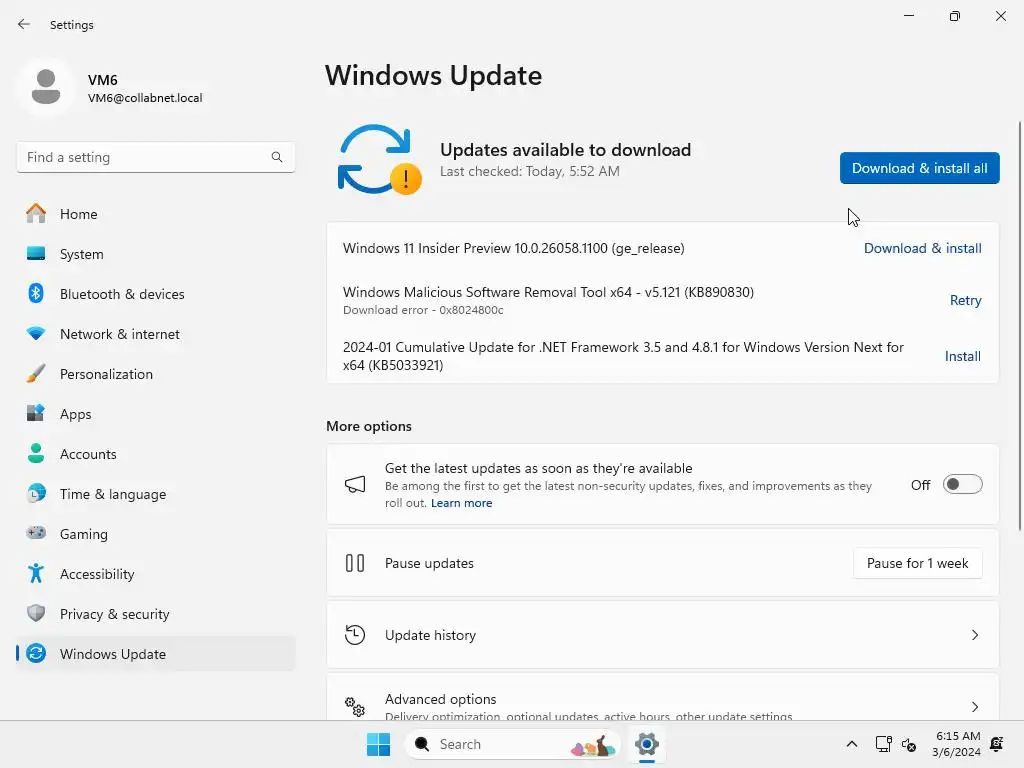Click Download & install all button

(920, 168)
